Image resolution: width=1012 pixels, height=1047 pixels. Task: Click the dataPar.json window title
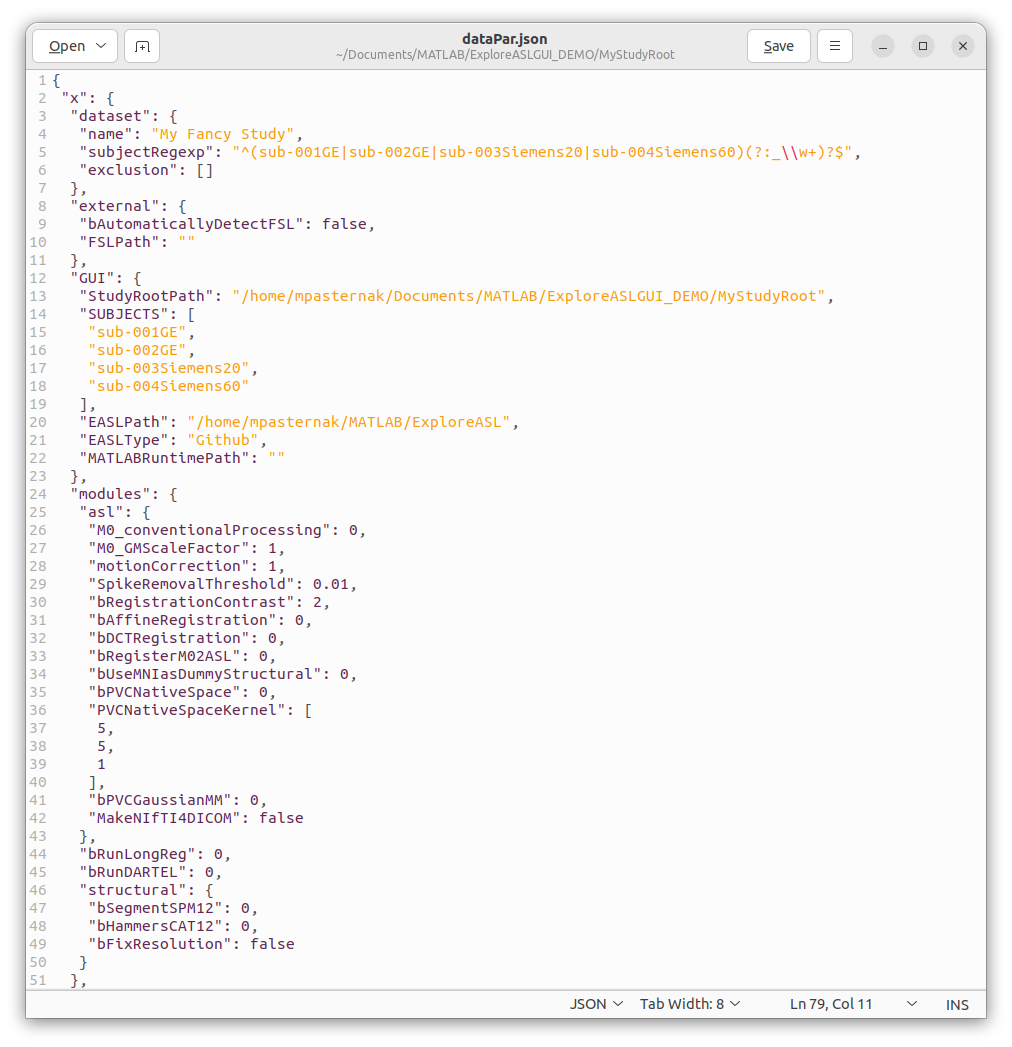click(x=505, y=39)
